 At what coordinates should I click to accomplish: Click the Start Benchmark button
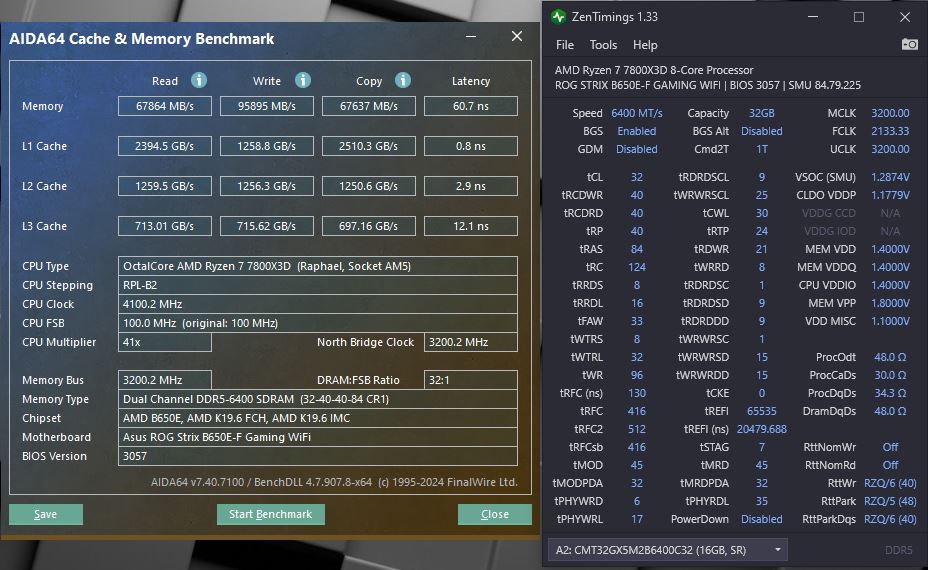point(270,514)
